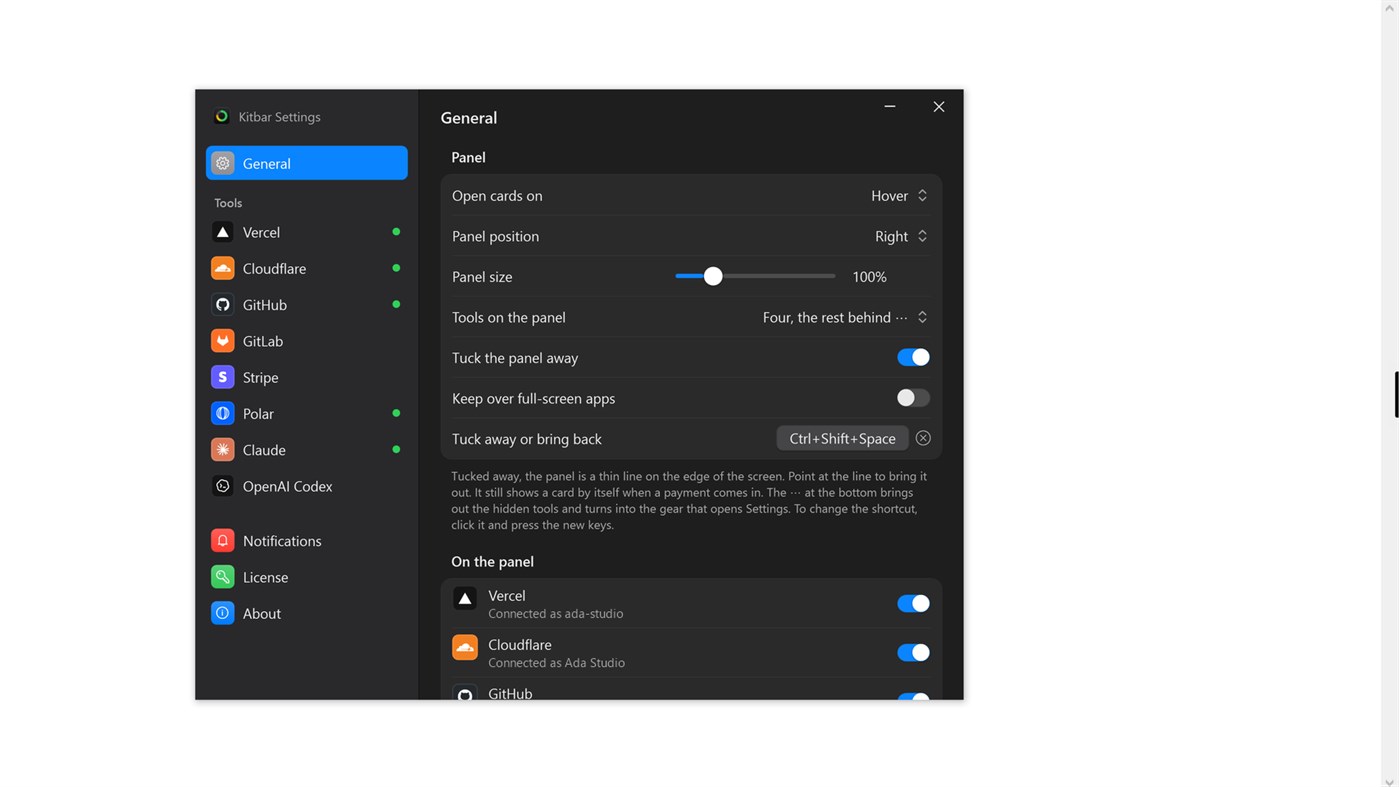Image resolution: width=1399 pixels, height=787 pixels.
Task: Click the GitHub octocat icon in sidebar
Action: [223, 304]
